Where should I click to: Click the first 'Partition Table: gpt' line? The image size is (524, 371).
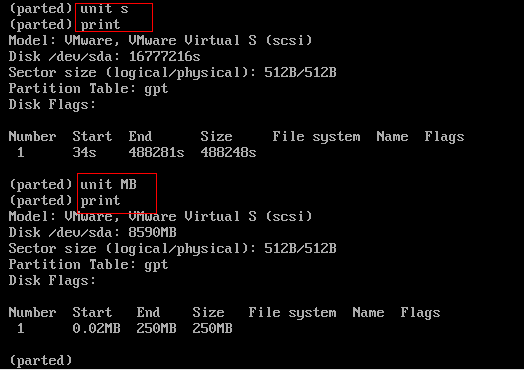click(x=88, y=89)
